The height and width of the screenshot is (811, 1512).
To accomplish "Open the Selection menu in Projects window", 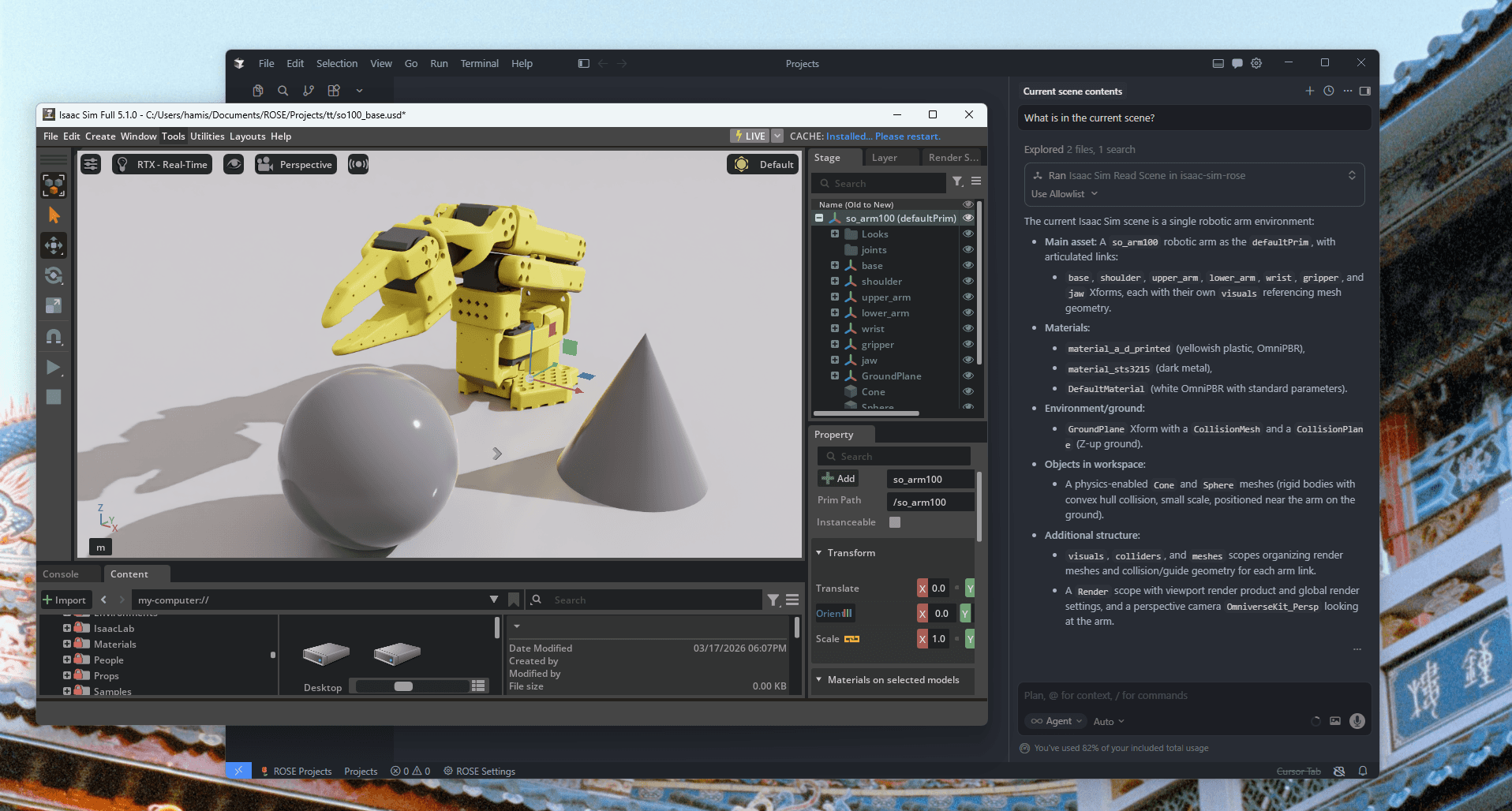I will coord(337,63).
